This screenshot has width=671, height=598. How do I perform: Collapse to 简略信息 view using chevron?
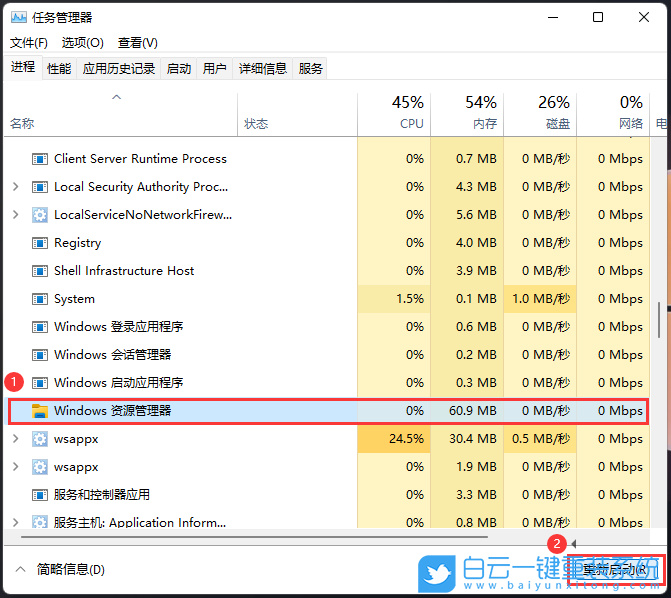20,569
